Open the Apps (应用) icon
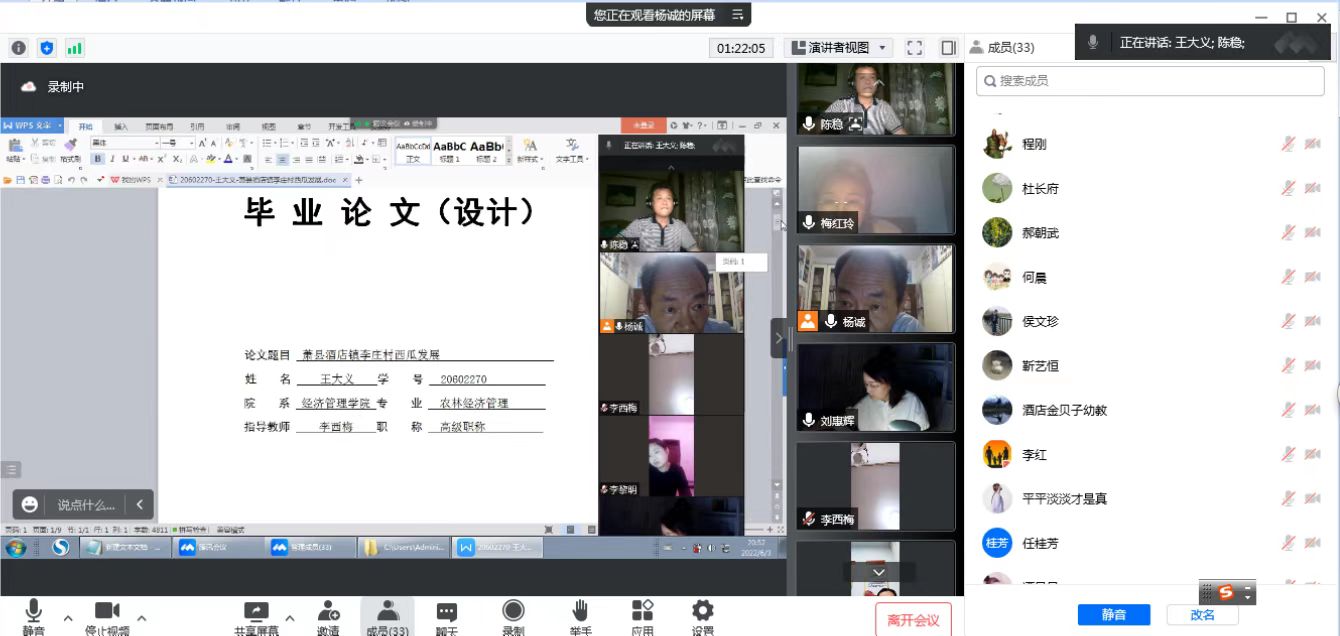The image size is (1340, 636). tap(642, 616)
